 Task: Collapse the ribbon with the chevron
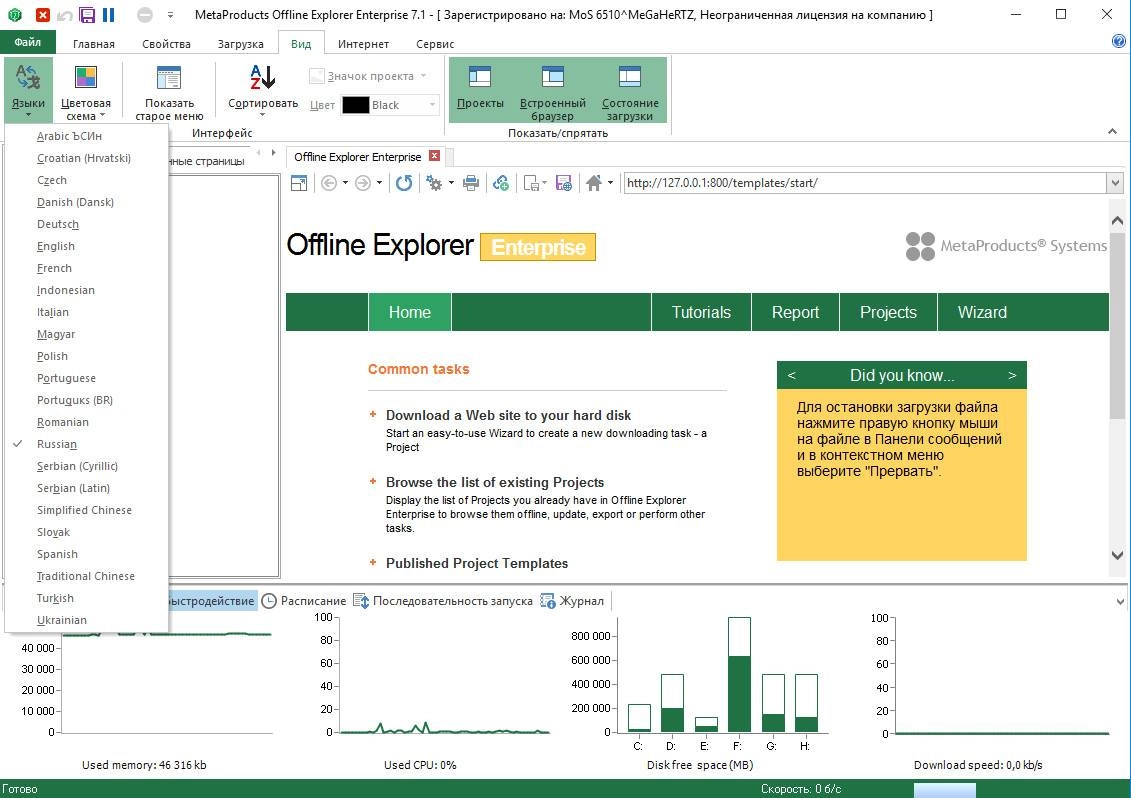coord(1112,131)
